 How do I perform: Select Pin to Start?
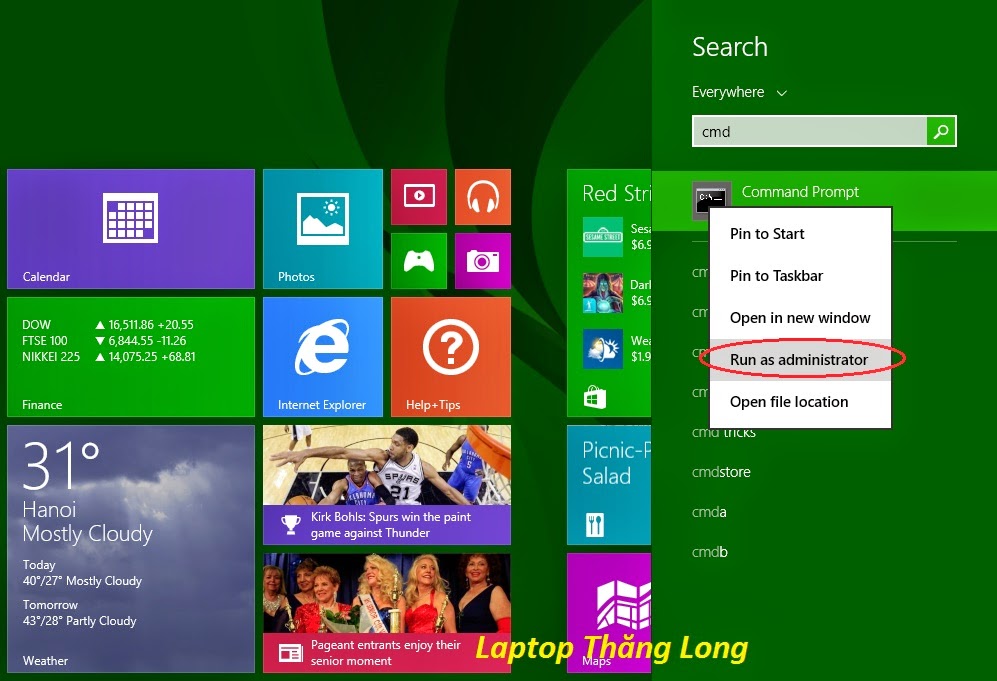tap(801, 234)
